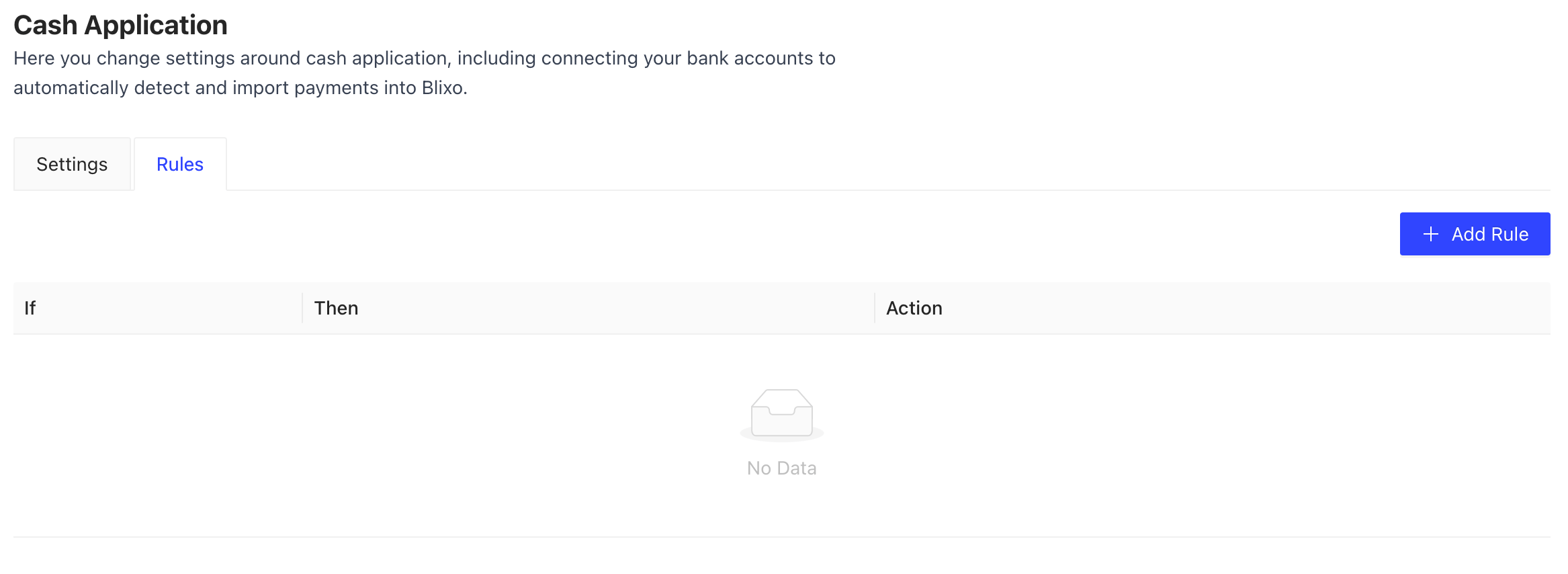The height and width of the screenshot is (574, 1568).
Task: Switch to the Settings tab
Action: pos(72,165)
